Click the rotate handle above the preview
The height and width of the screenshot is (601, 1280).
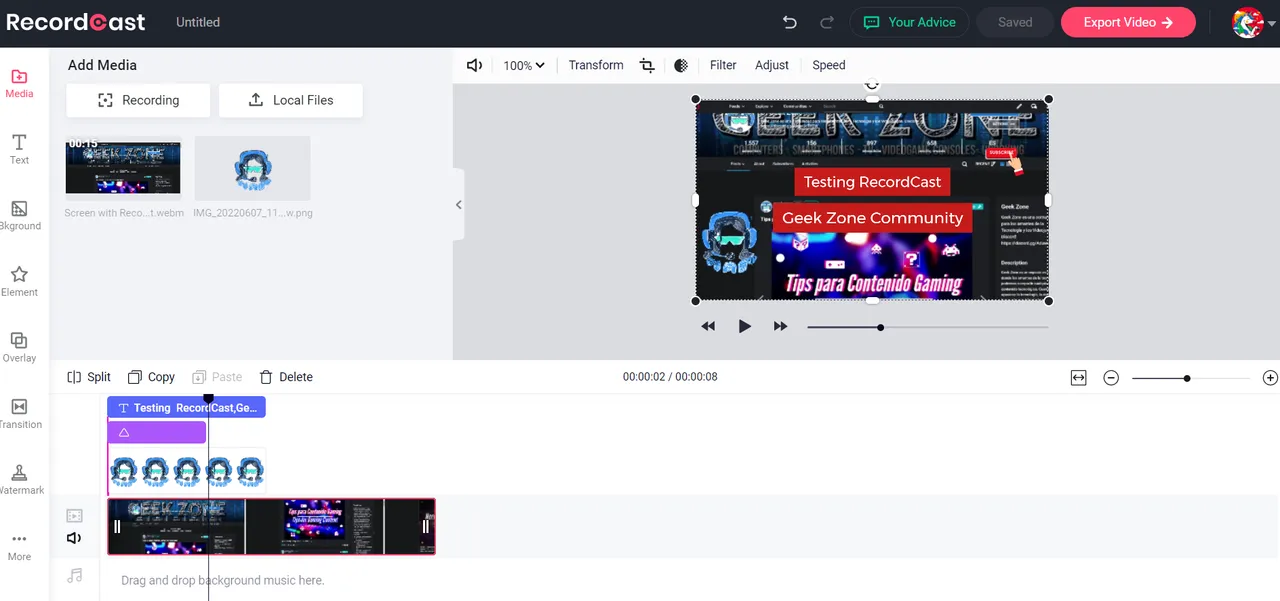point(872,85)
